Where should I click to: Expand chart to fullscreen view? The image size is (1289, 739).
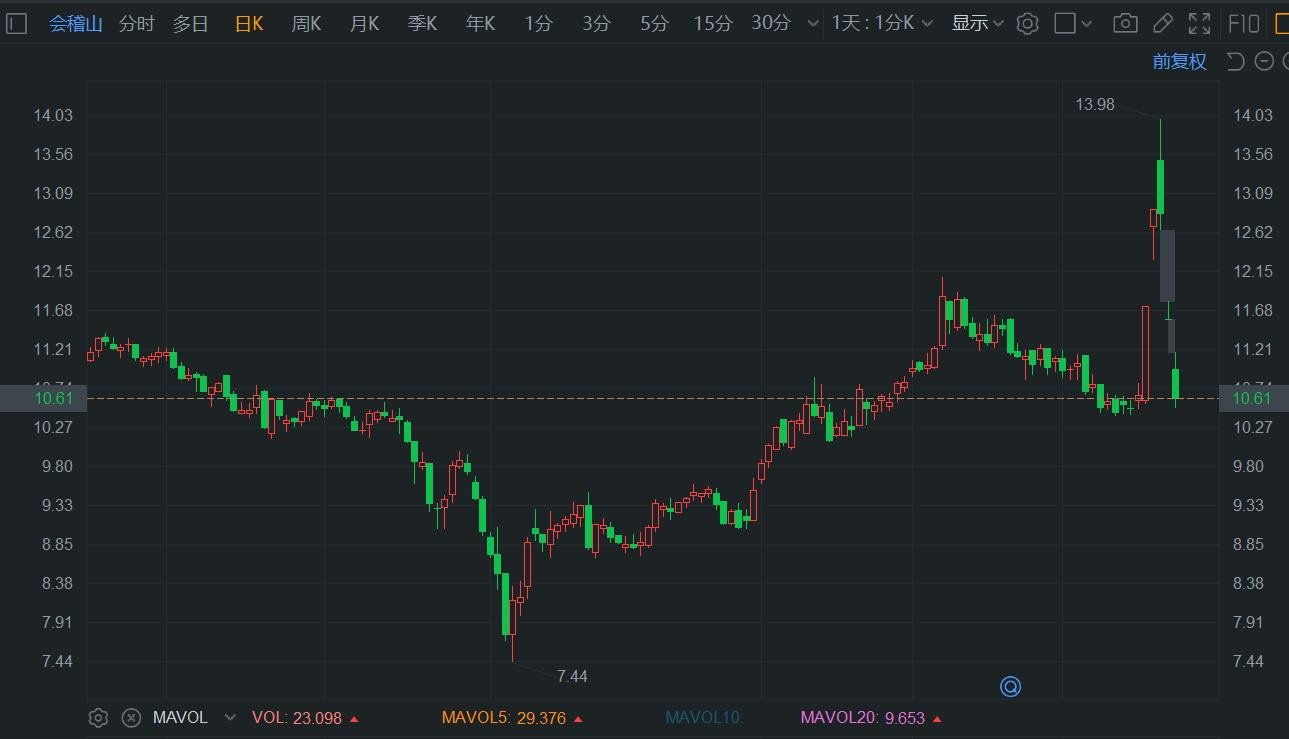(x=1199, y=23)
